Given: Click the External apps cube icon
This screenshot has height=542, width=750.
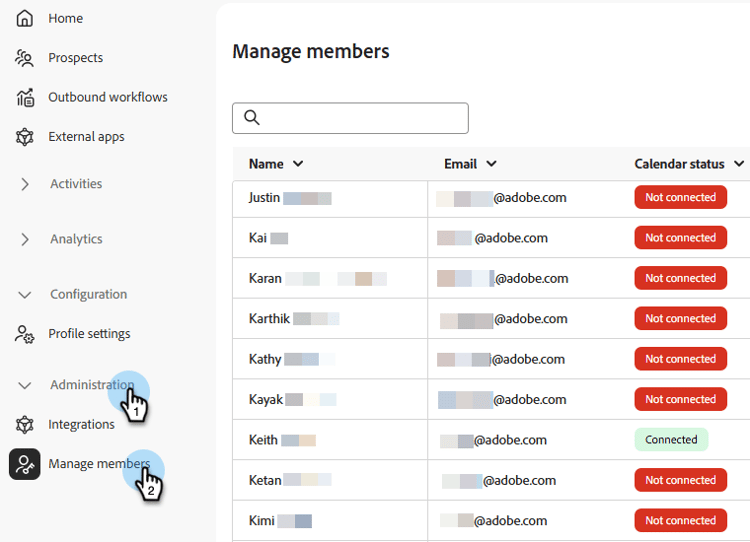Looking at the screenshot, I should click(24, 137).
